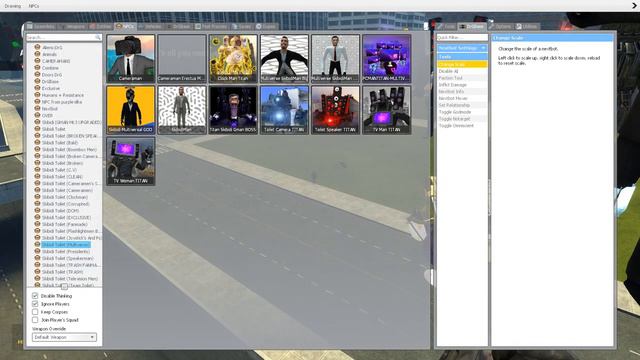This screenshot has height=360, width=640.
Task: Open the NPCs menu in top bar
Action: click(x=34, y=6)
